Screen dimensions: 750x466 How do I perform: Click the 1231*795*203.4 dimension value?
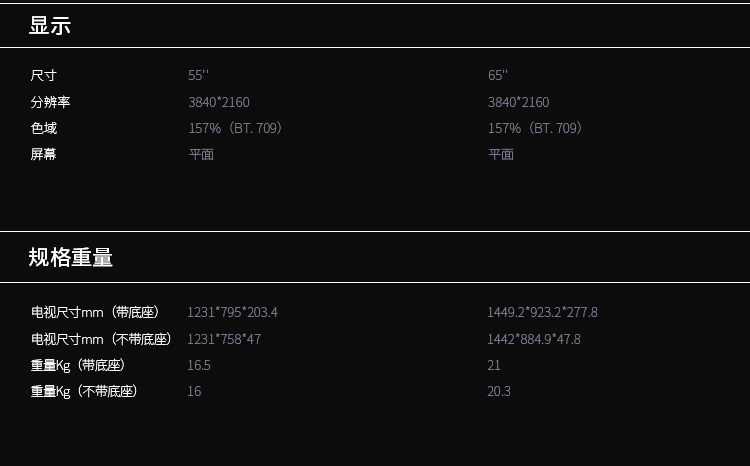click(x=232, y=312)
